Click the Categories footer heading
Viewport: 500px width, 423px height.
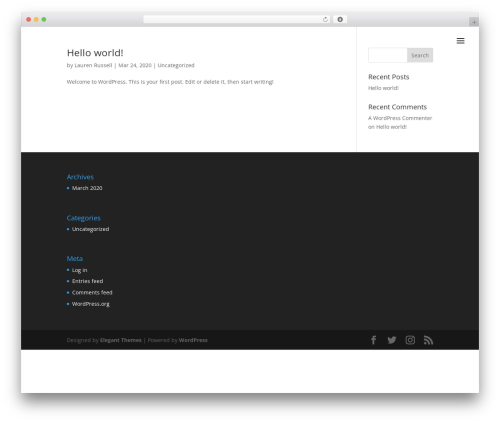click(x=84, y=218)
